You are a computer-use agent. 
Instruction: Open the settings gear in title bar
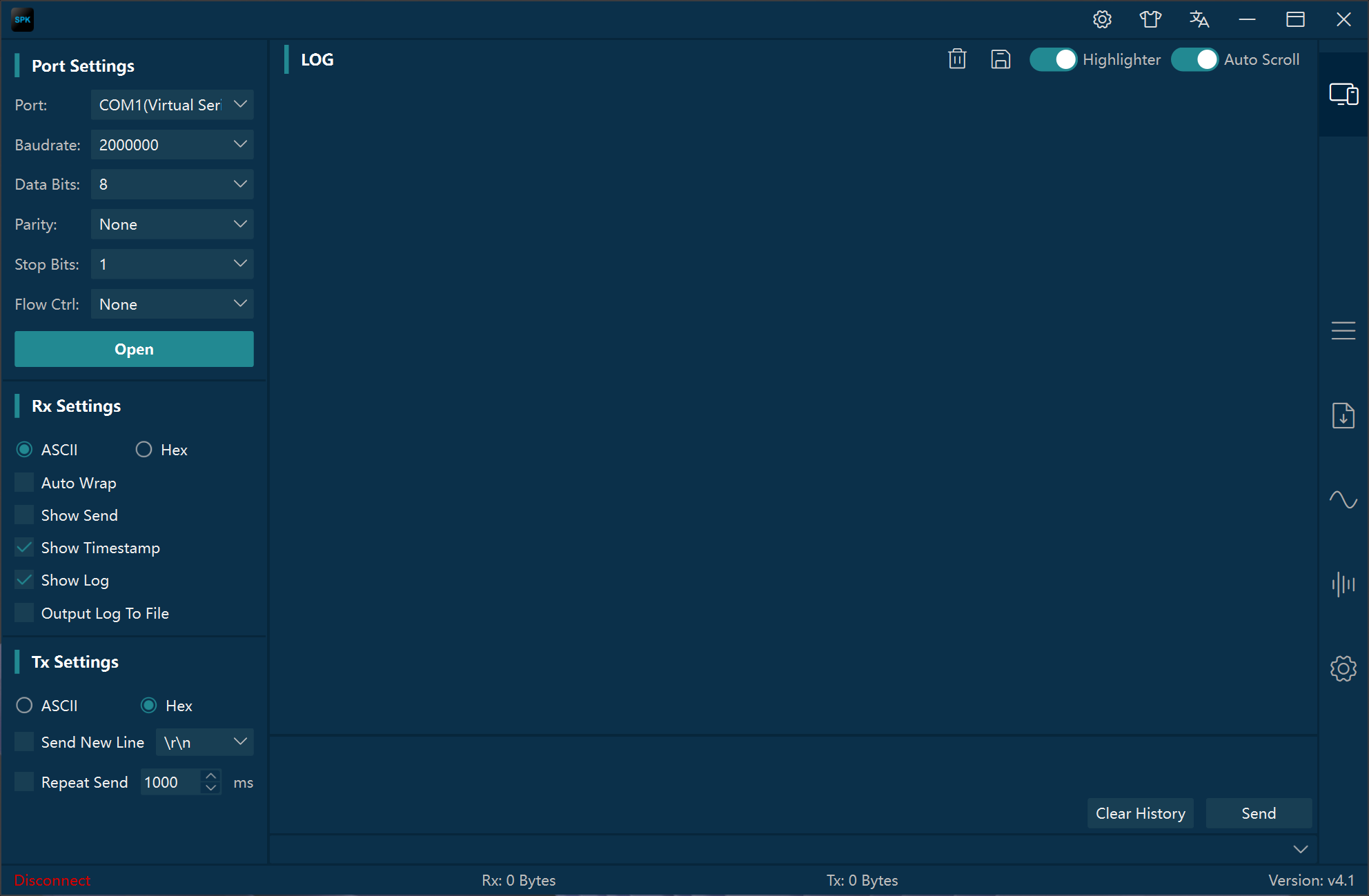pyautogui.click(x=1103, y=19)
